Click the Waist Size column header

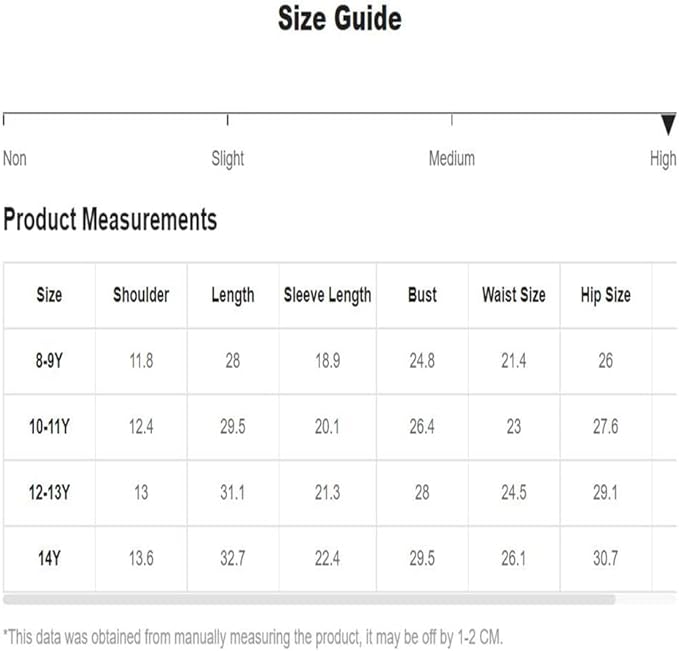click(514, 295)
